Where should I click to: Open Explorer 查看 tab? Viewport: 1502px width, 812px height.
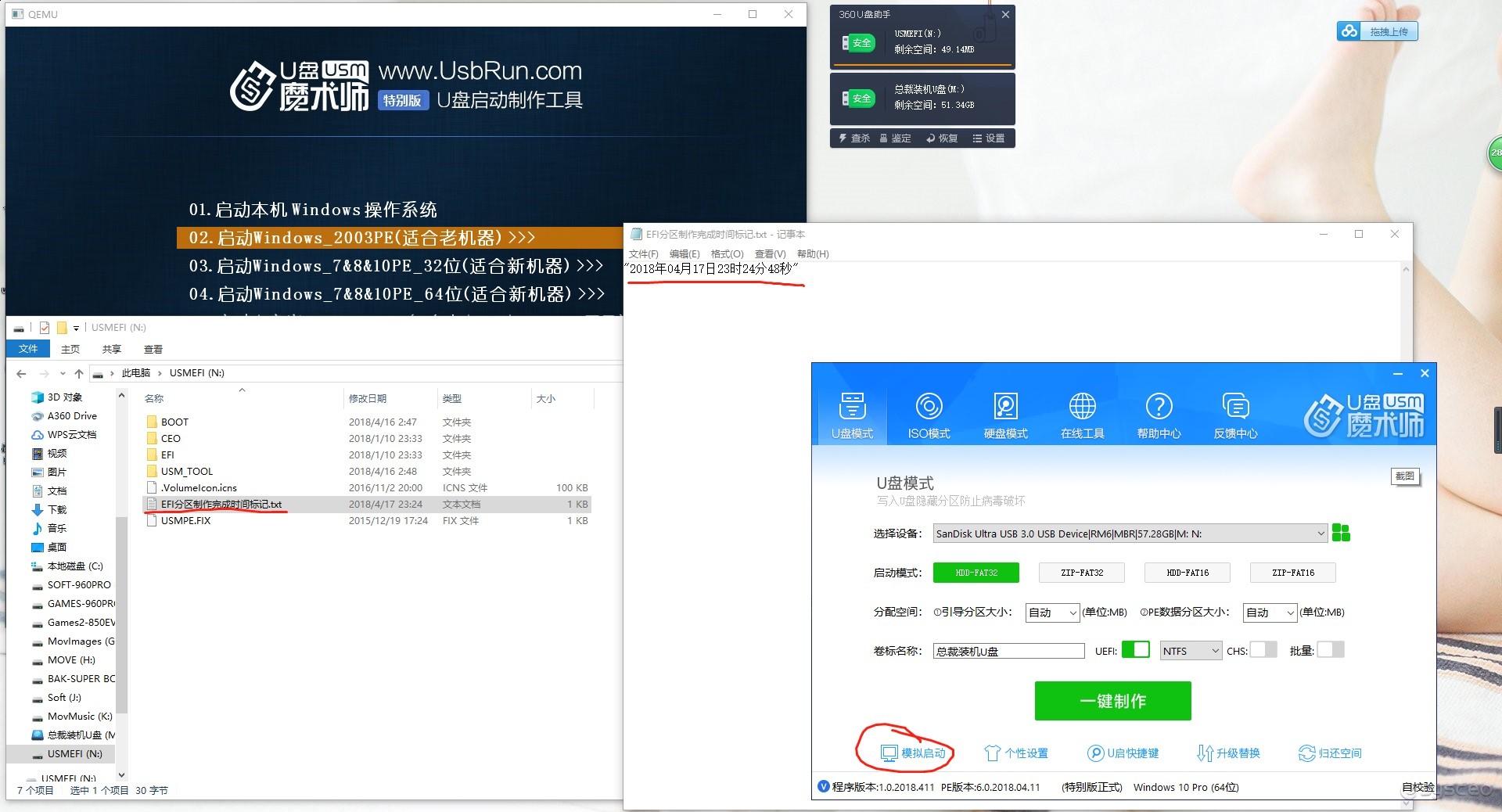click(153, 349)
